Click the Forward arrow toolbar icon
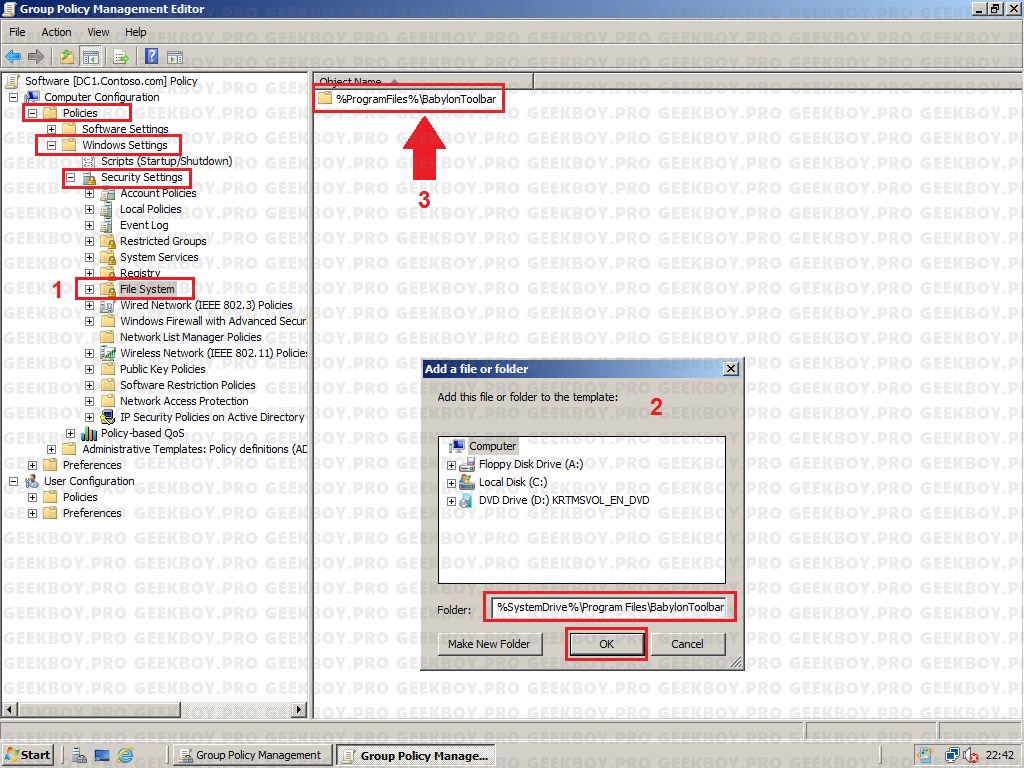Viewport: 1024px width, 768px height. click(36, 57)
